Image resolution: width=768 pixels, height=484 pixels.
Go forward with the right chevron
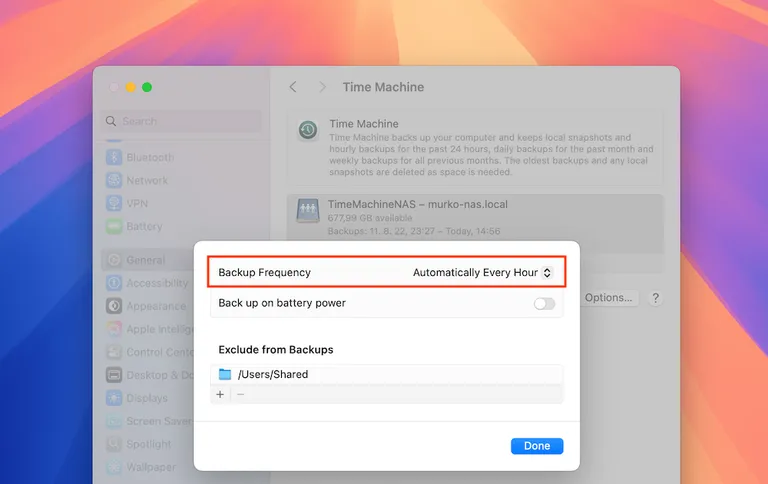[x=322, y=87]
